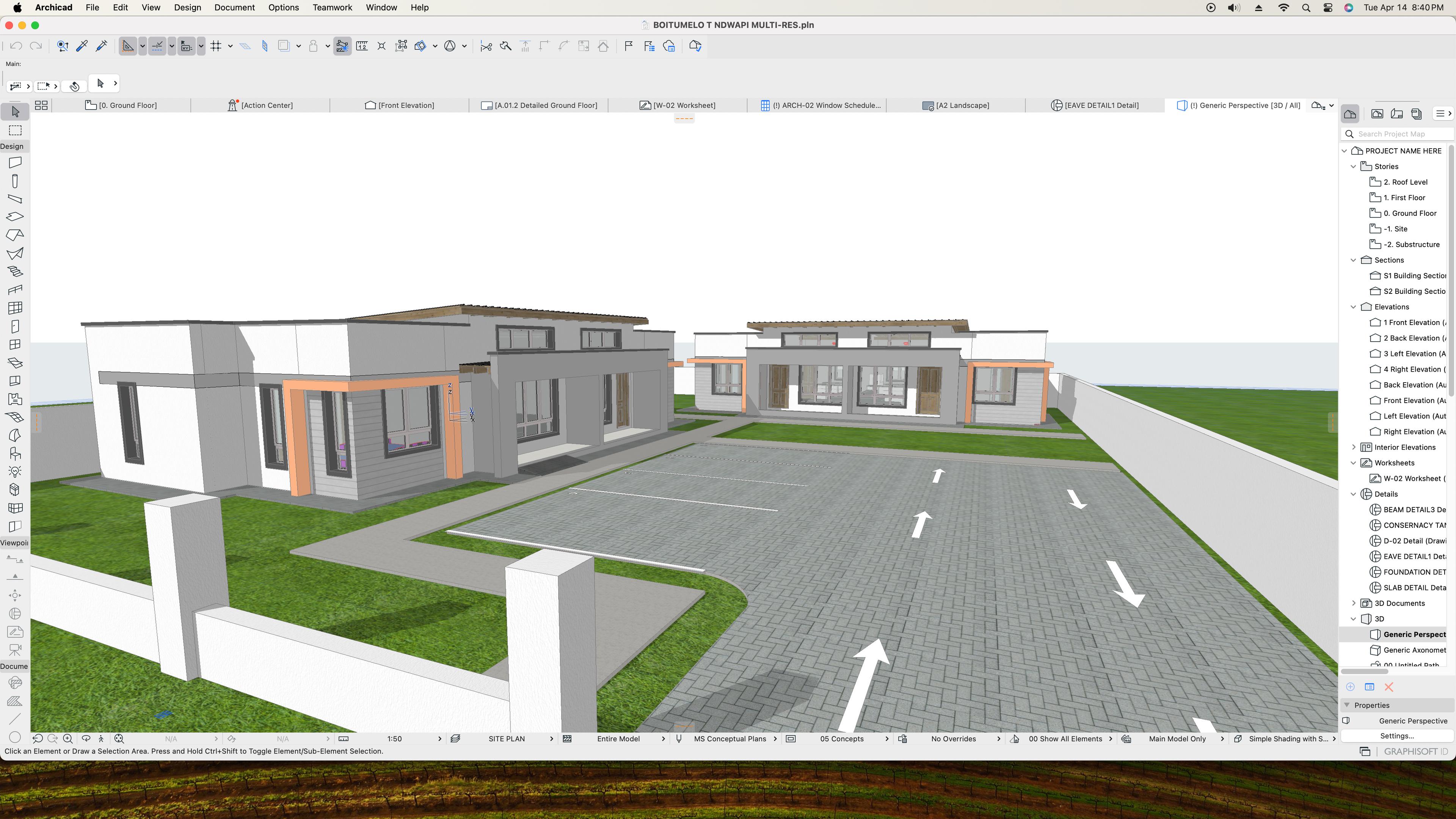This screenshot has height=819, width=1456.
Task: Pick the Lamp tool
Action: coord(15,471)
